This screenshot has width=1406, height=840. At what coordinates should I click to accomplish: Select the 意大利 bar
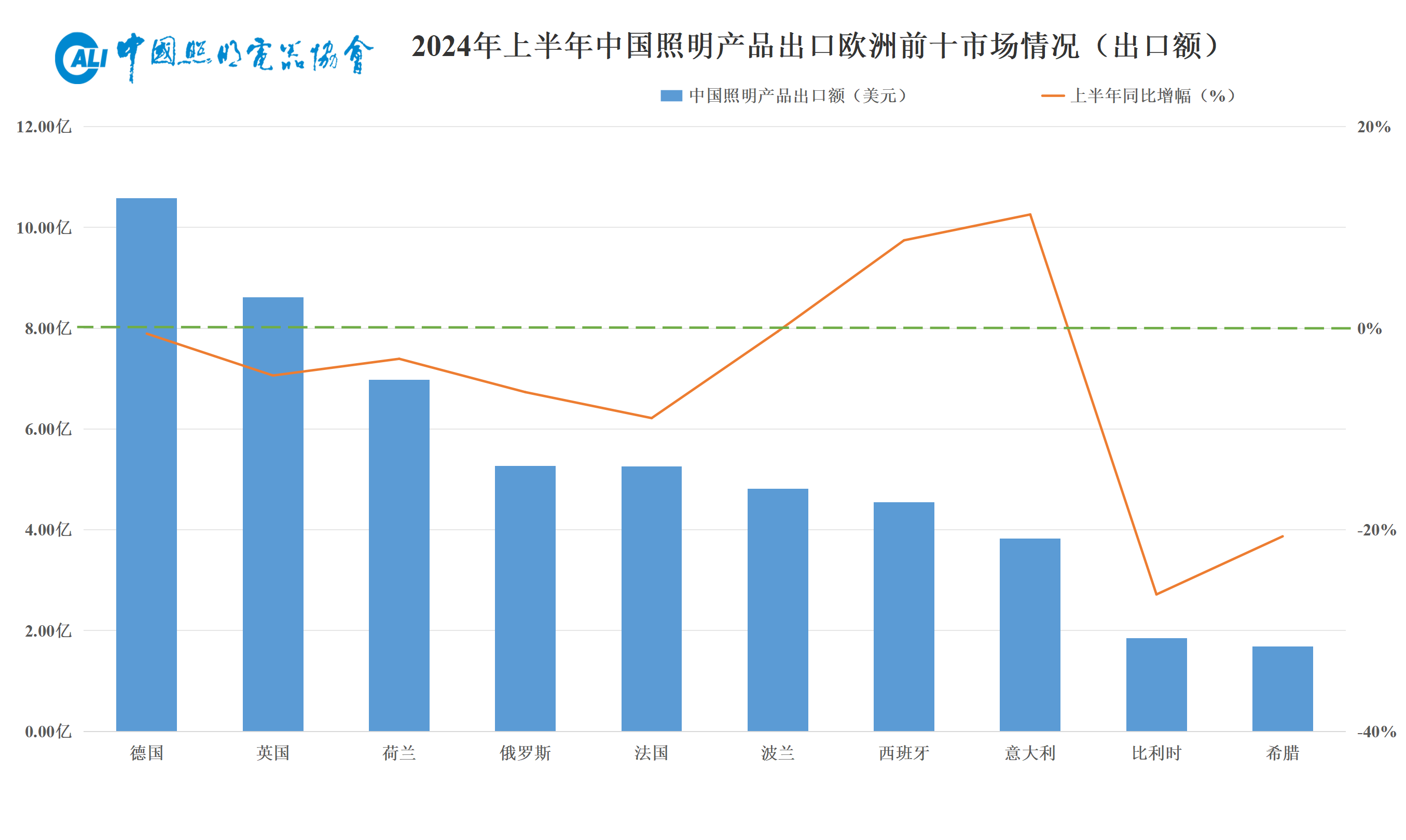(1030, 635)
